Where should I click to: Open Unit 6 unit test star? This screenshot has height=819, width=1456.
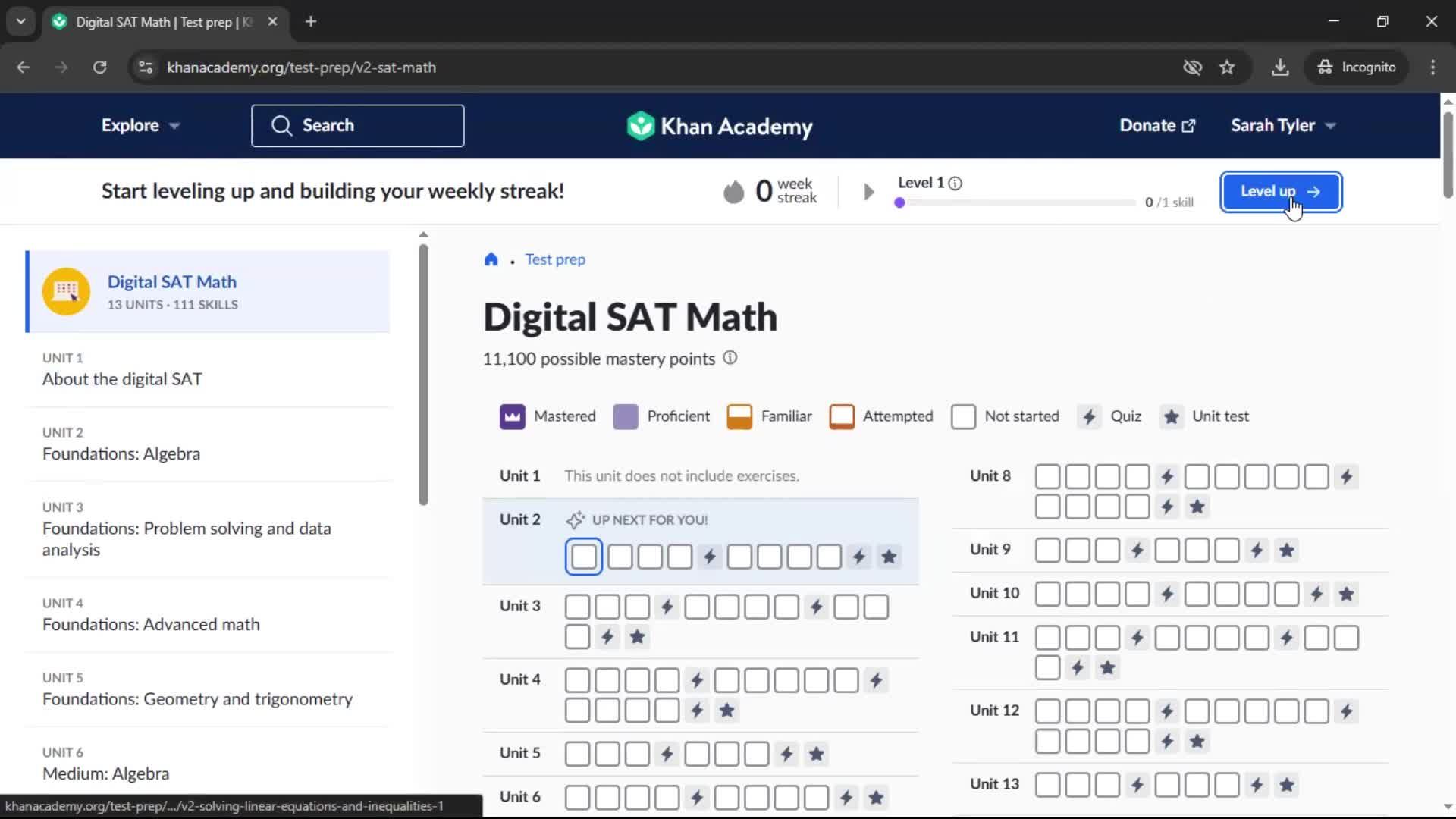tap(877, 798)
